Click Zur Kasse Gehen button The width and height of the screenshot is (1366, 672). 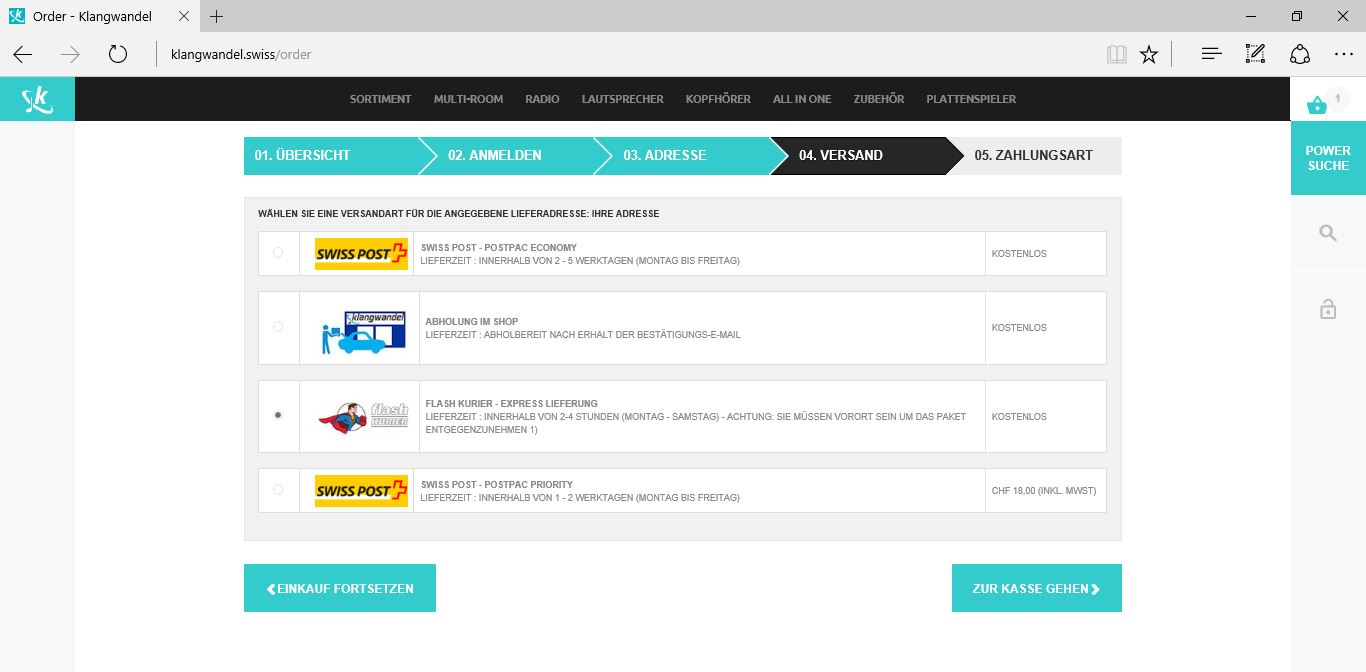(1037, 588)
